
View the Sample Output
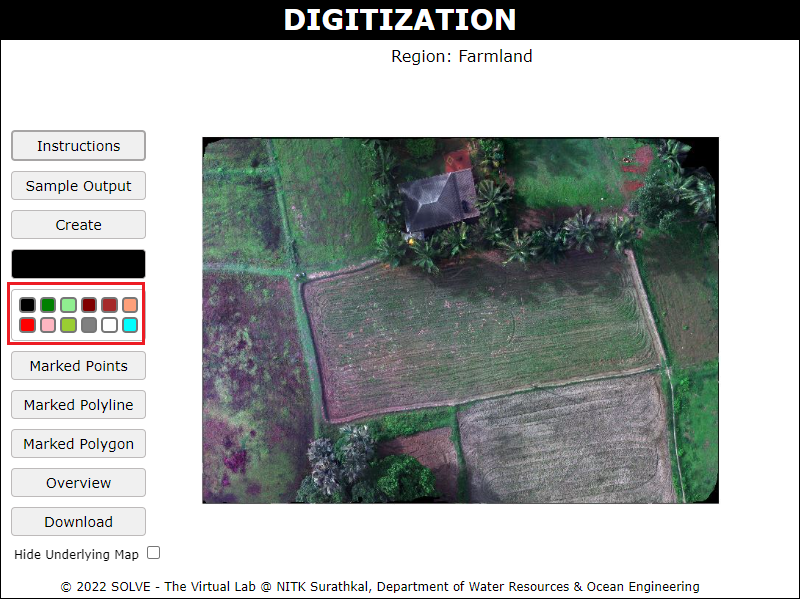click(78, 186)
